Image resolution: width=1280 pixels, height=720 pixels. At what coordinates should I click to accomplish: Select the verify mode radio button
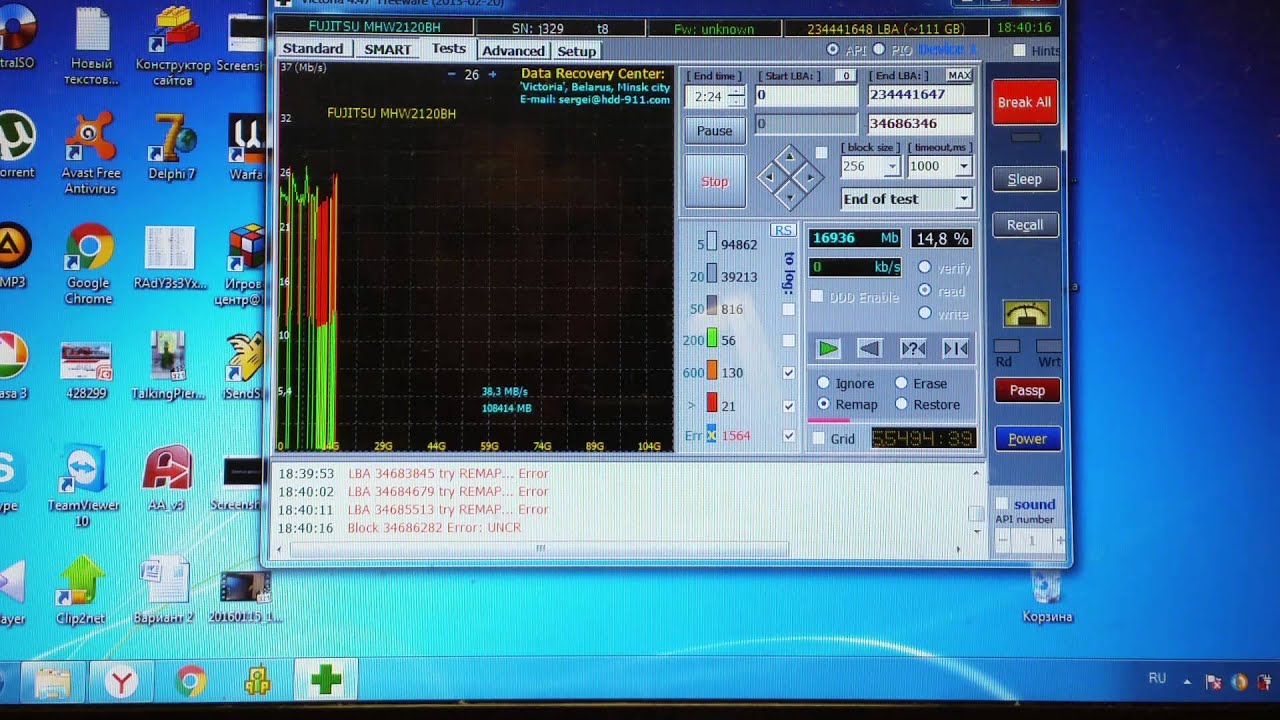pos(924,267)
